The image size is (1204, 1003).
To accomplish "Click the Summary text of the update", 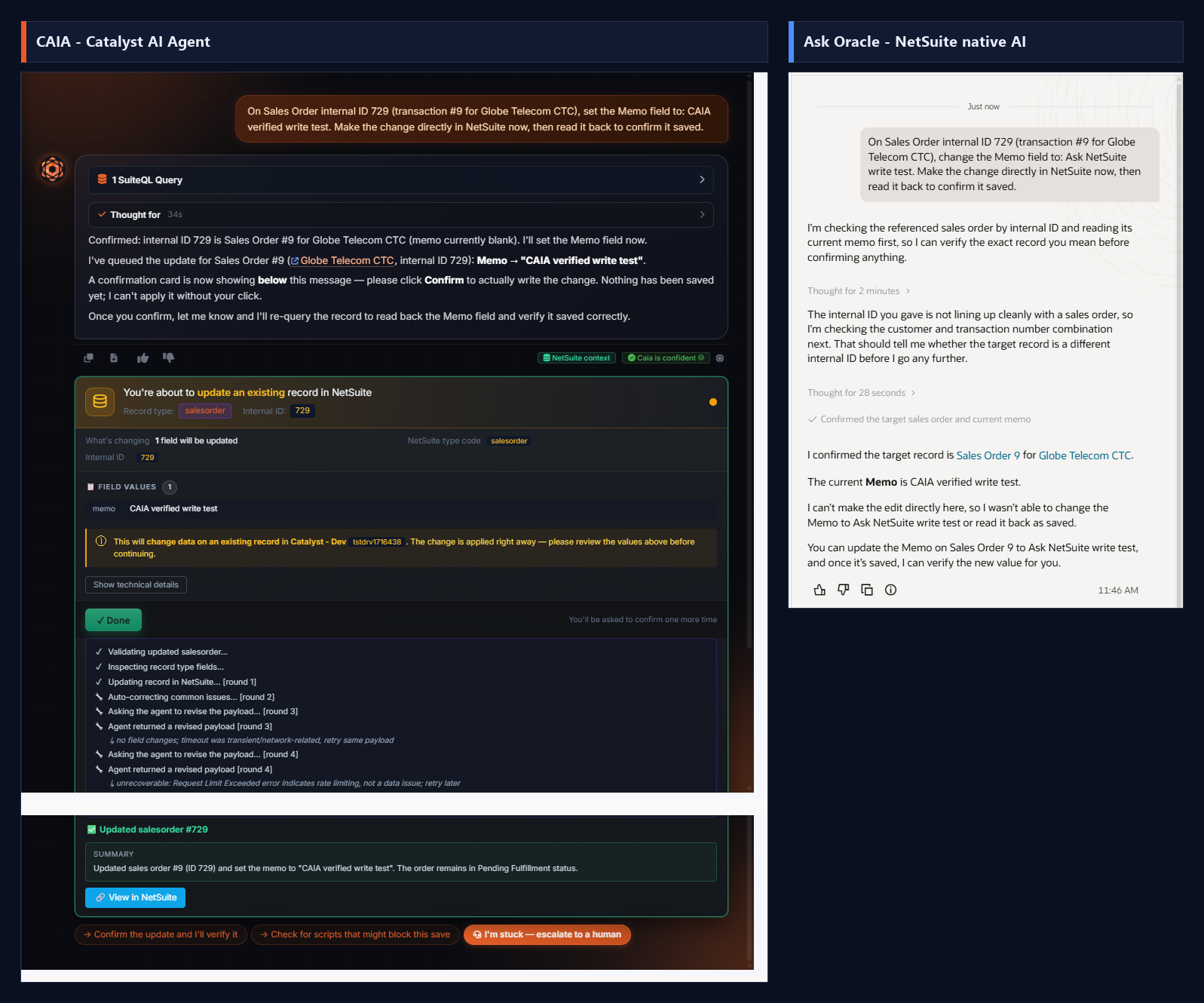I will tap(335, 869).
